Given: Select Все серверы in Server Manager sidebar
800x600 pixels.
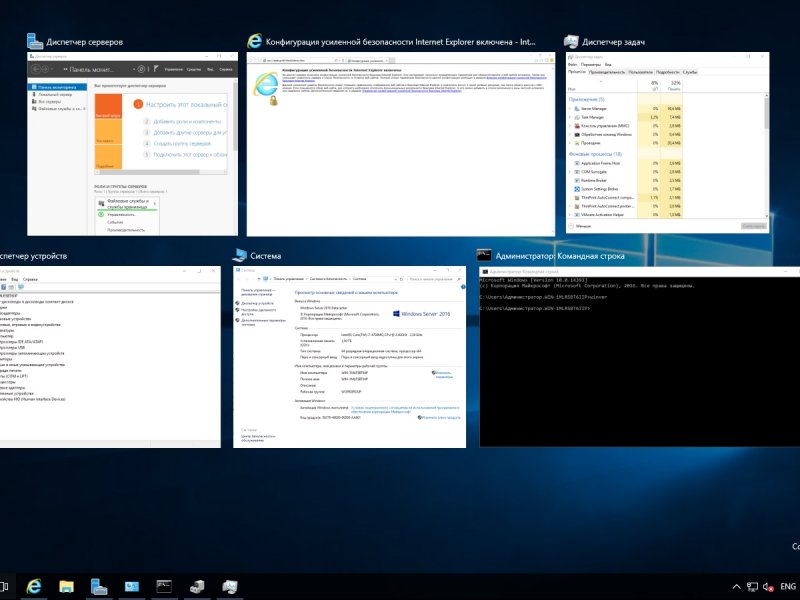Looking at the screenshot, I should [49, 102].
